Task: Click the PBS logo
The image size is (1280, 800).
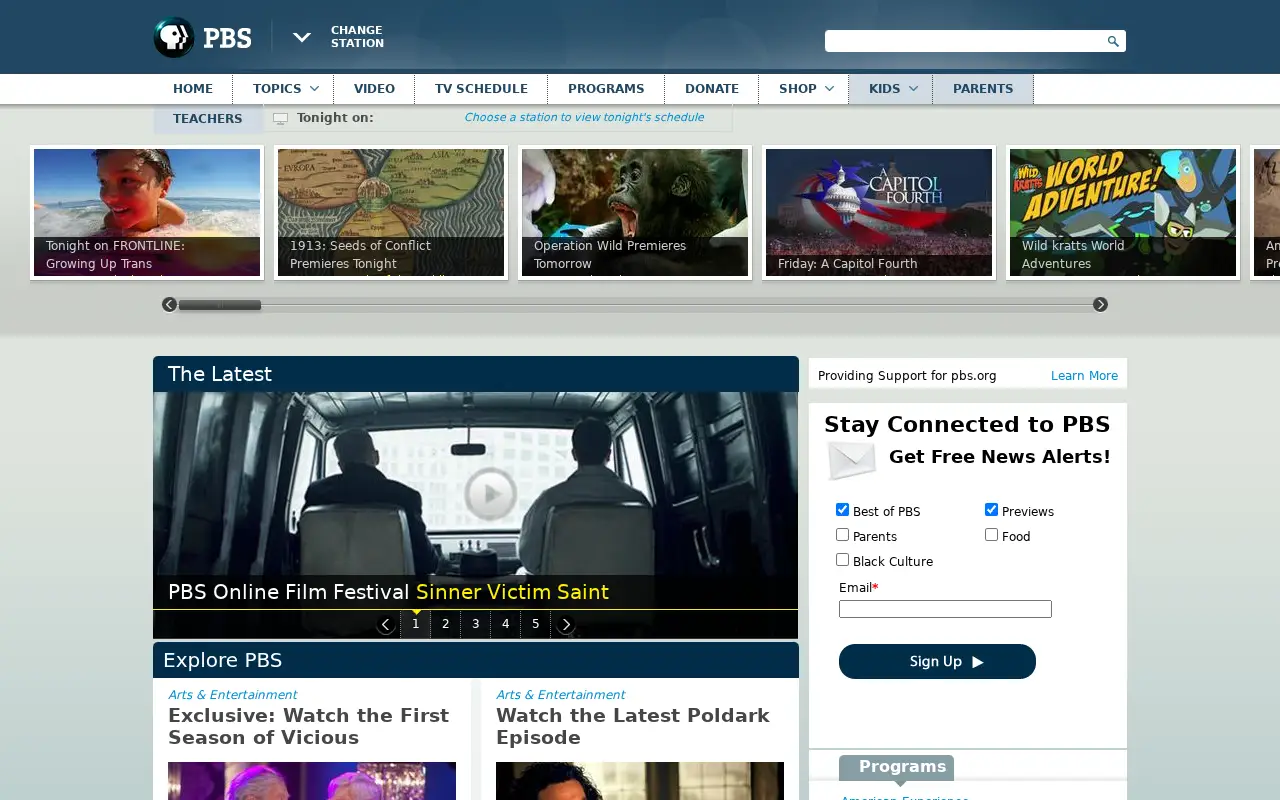Action: pos(202,37)
